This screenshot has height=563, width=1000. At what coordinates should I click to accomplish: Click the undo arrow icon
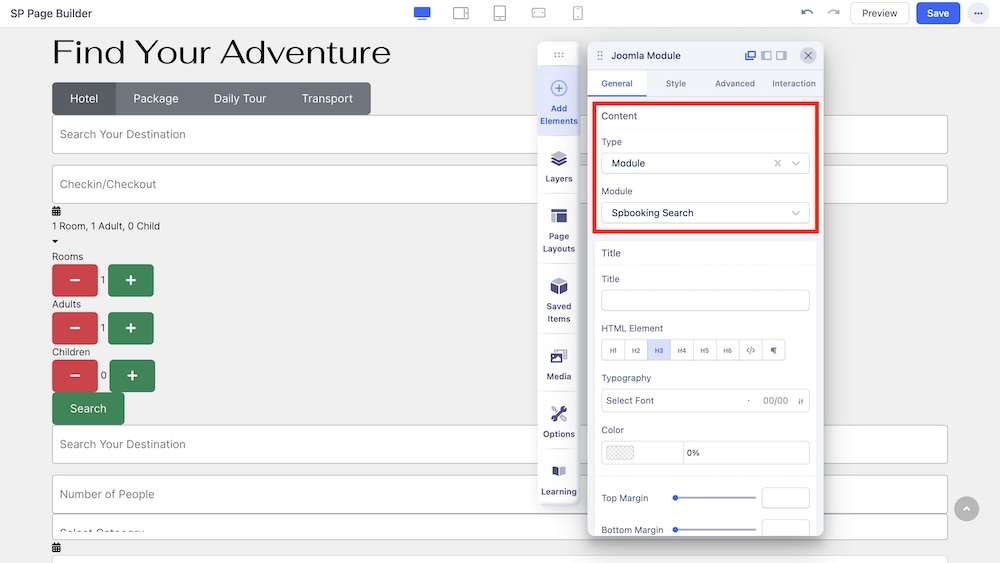click(x=807, y=13)
